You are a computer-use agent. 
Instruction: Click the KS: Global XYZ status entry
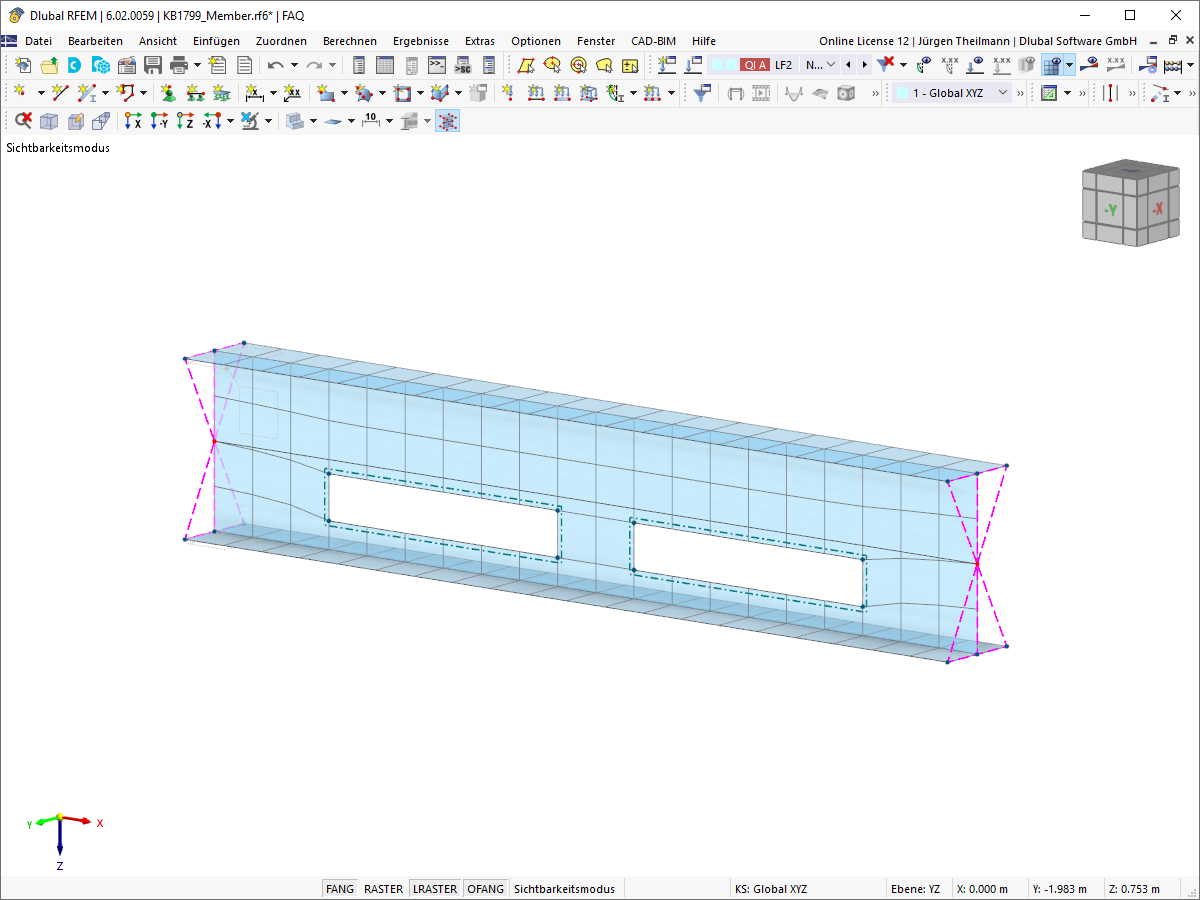tap(771, 888)
